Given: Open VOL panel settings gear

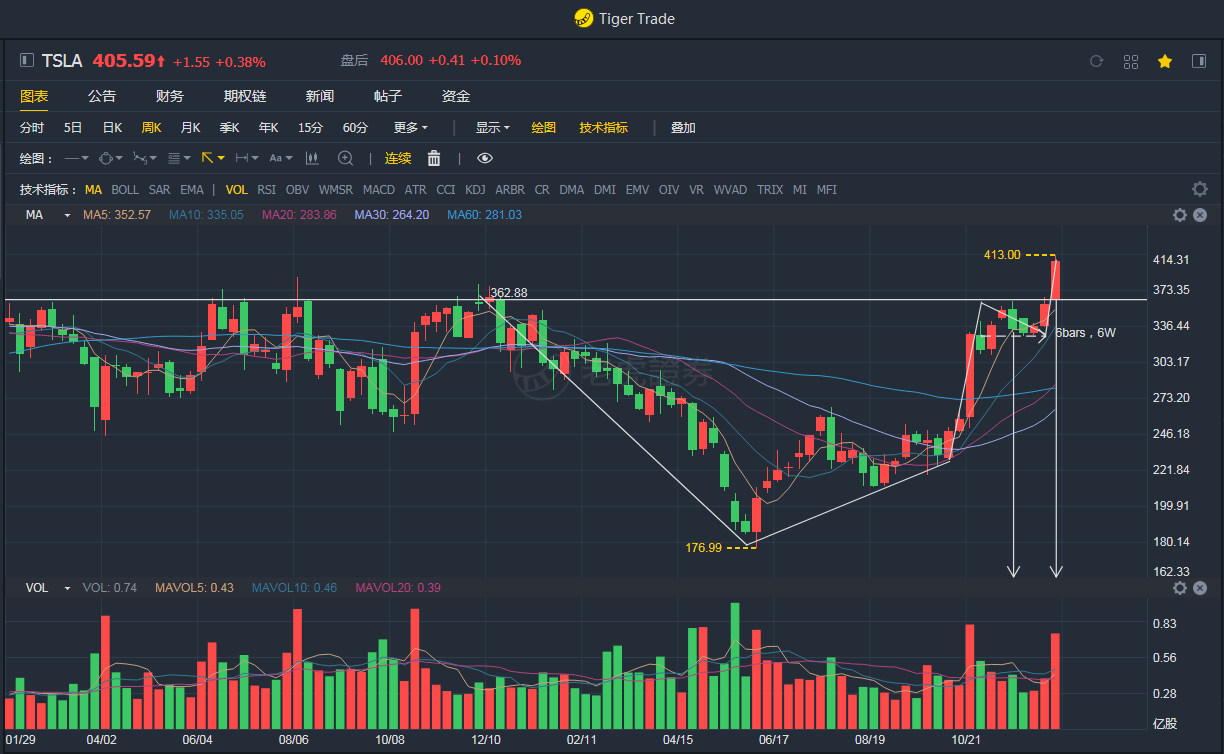Looking at the screenshot, I should (x=1180, y=588).
